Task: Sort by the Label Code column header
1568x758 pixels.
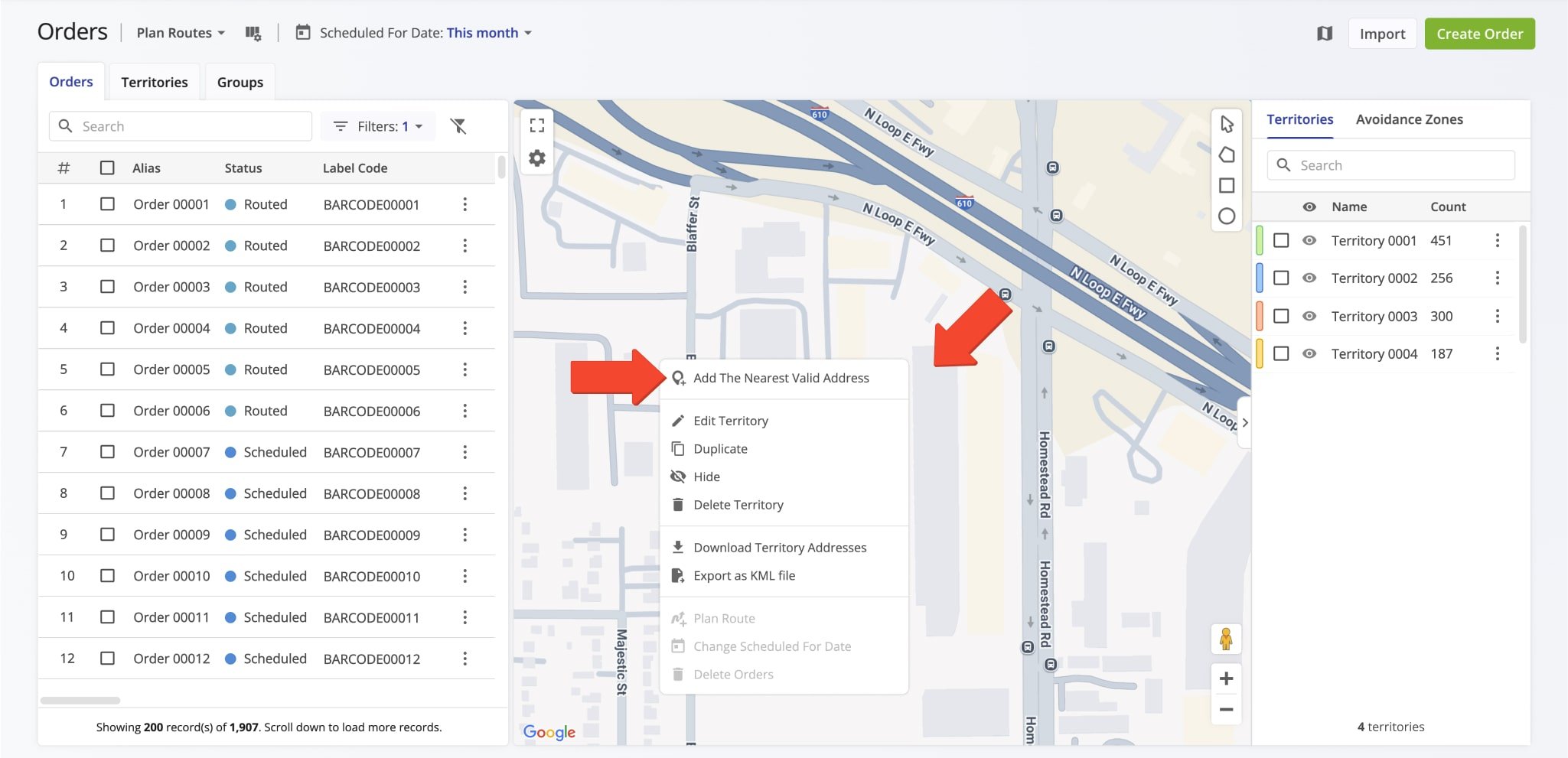Action: pos(355,168)
